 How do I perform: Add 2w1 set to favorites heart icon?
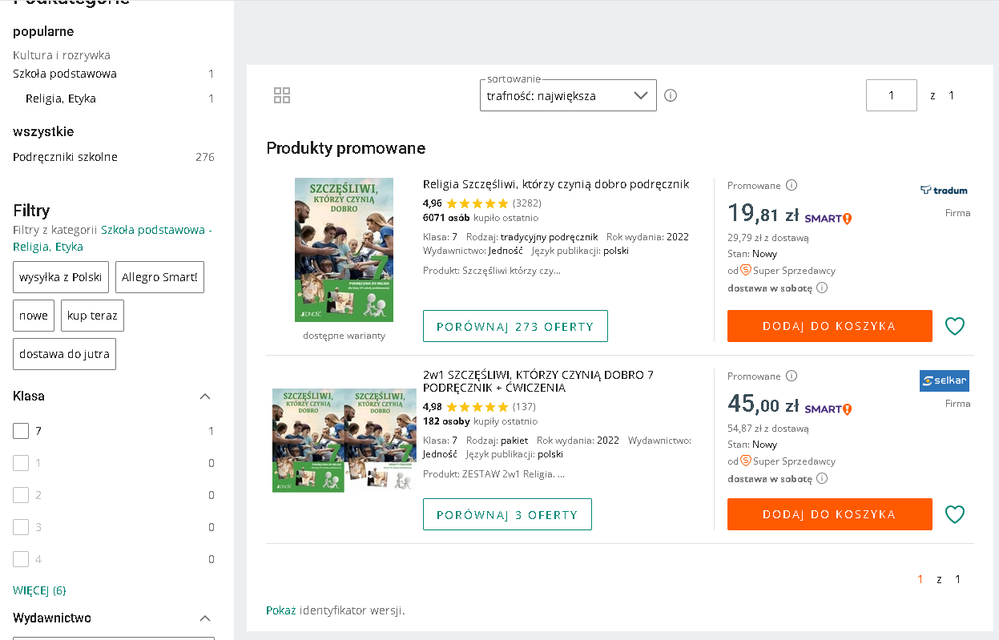pyautogui.click(x=955, y=514)
